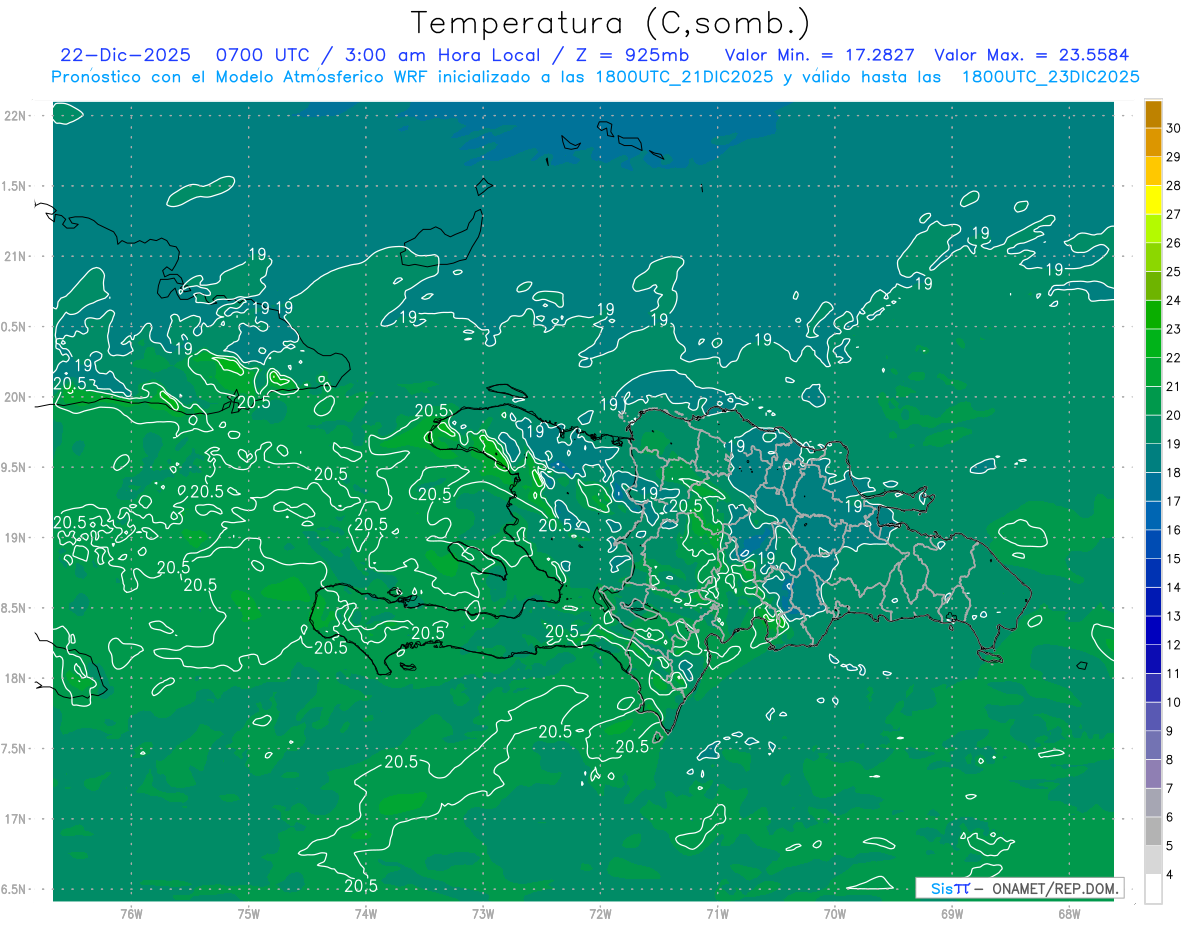Click the "SisTT - ONAMET/REP.DOM." credit label

[1019, 888]
